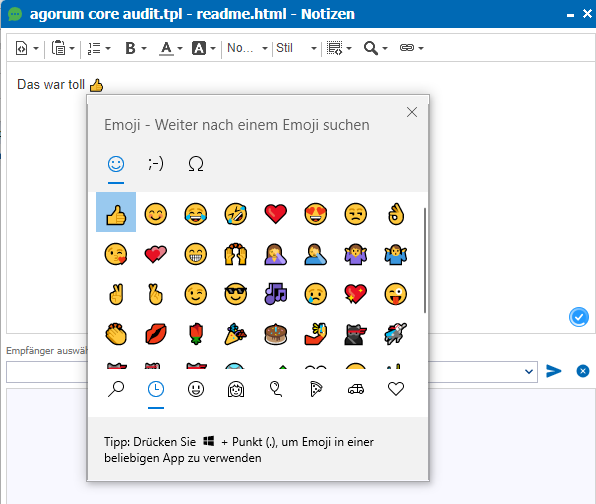The height and width of the screenshot is (504, 596).
Task: Insert the sunglasses face emoji
Action: click(x=236, y=294)
